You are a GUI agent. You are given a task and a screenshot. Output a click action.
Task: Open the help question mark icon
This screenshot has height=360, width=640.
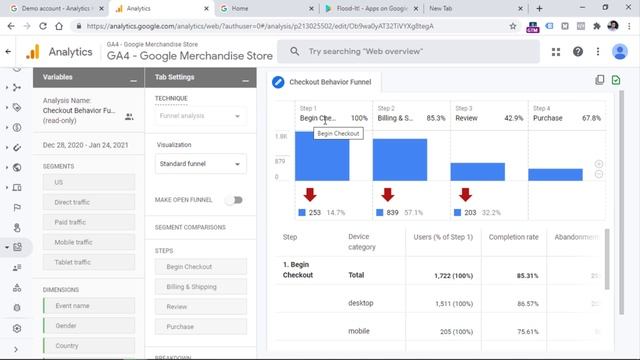click(578, 52)
